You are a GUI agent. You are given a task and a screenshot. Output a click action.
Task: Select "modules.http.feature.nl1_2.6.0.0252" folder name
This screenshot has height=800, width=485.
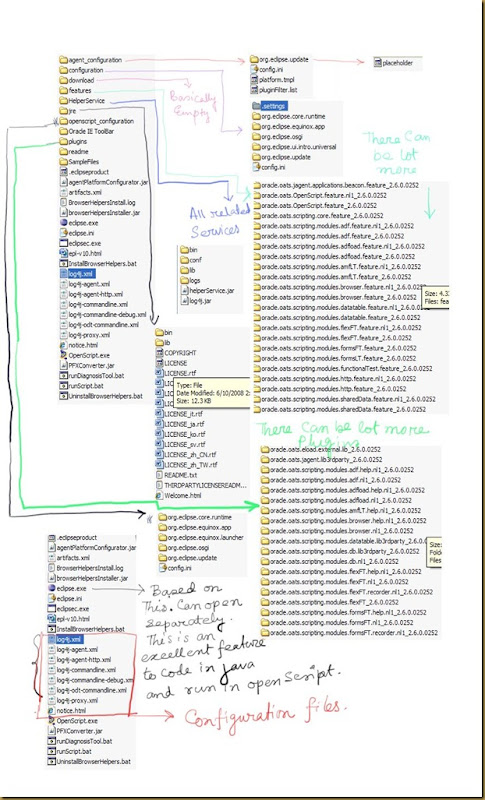(x=339, y=379)
